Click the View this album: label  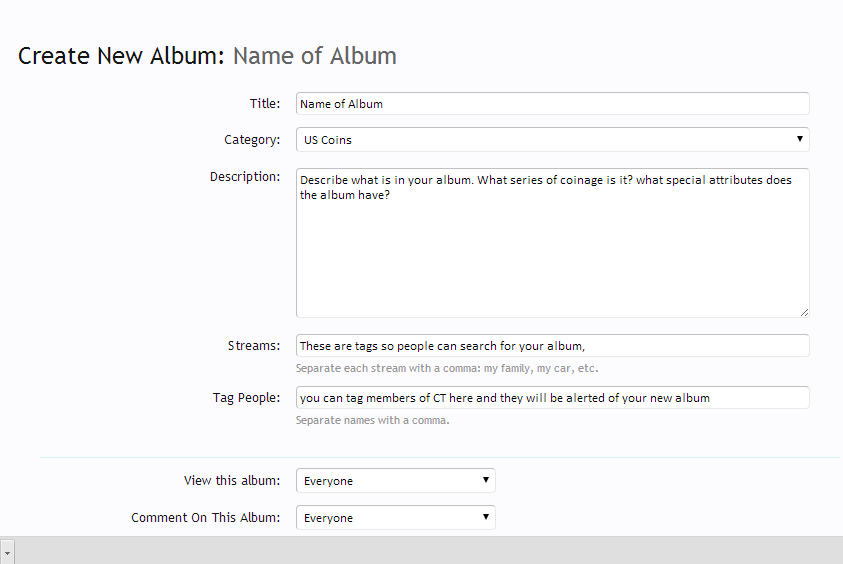pos(232,481)
